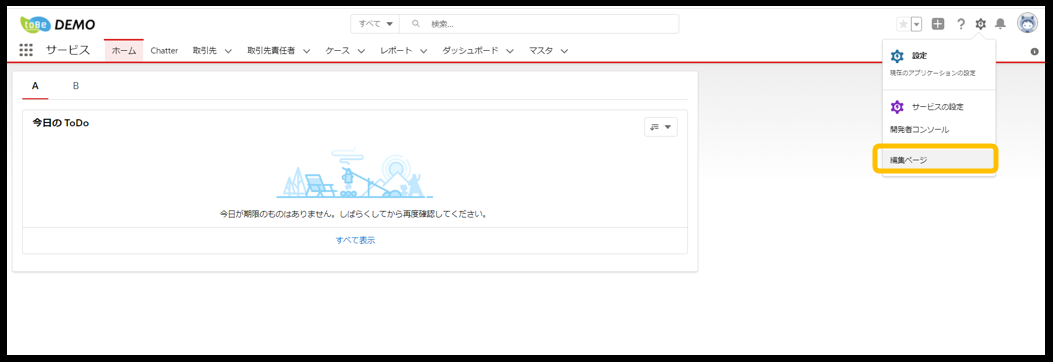The image size is (1053, 362).
Task: Open the 取引先責任者 tab
Action: pyautogui.click(x=271, y=50)
